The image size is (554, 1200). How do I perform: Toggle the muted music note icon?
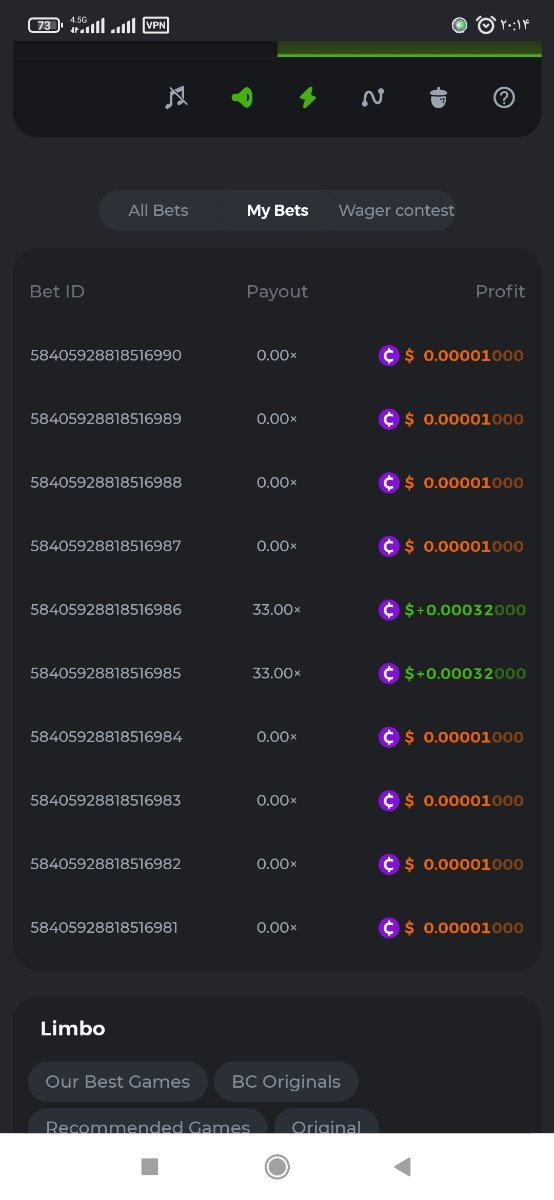tap(176, 97)
